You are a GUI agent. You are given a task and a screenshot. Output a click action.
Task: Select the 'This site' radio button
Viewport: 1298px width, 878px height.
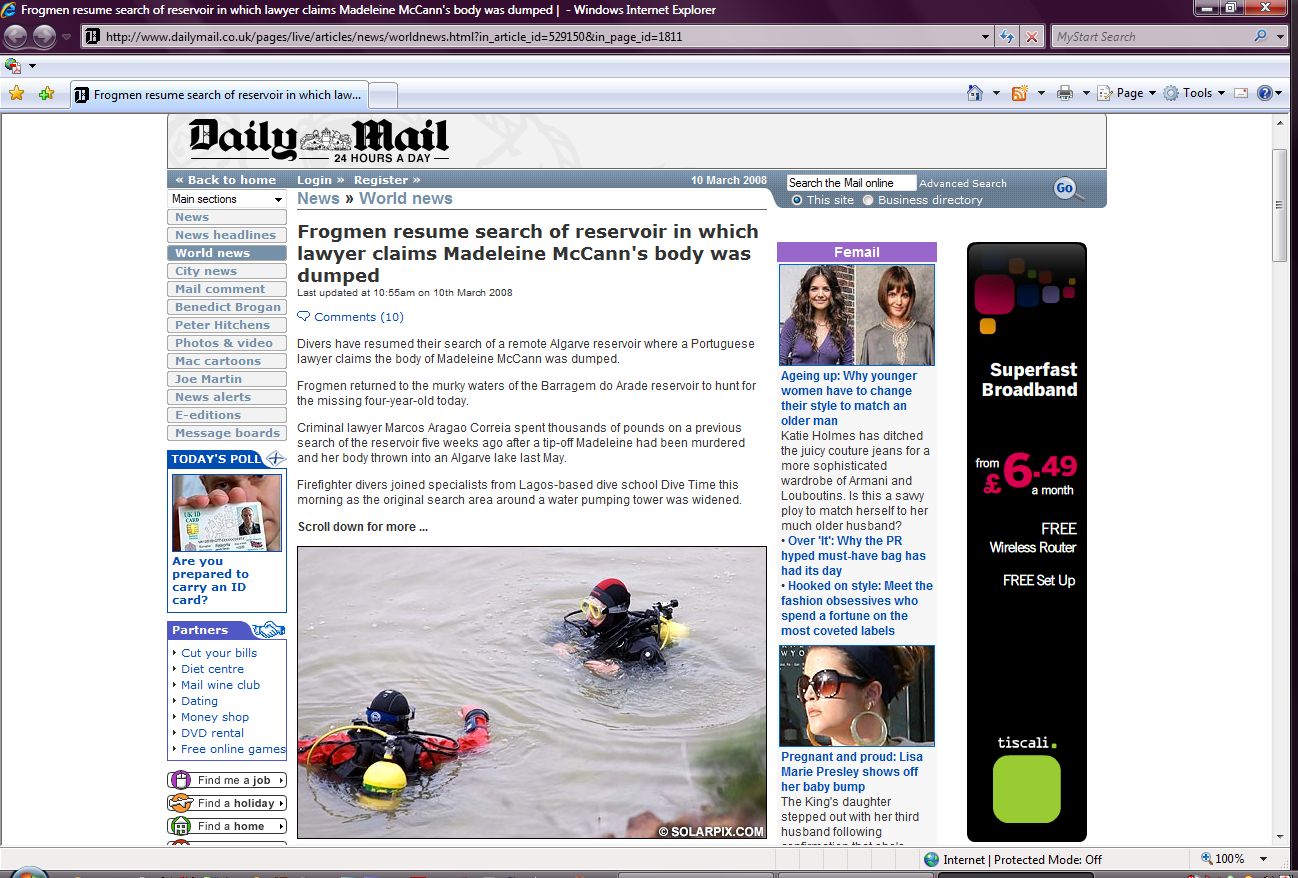(797, 200)
